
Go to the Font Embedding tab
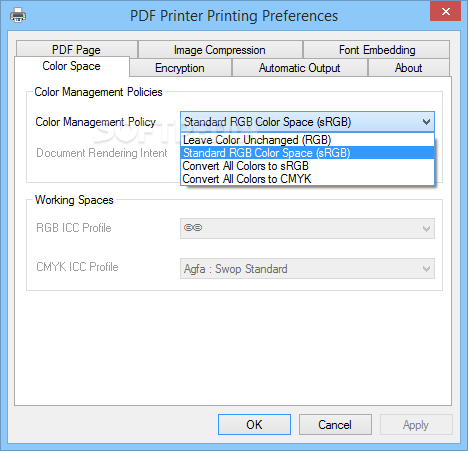pos(377,50)
